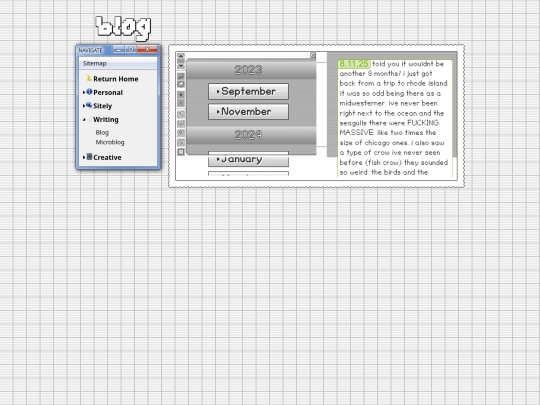
Task: Click the icon beside Creative
Action: (89, 157)
